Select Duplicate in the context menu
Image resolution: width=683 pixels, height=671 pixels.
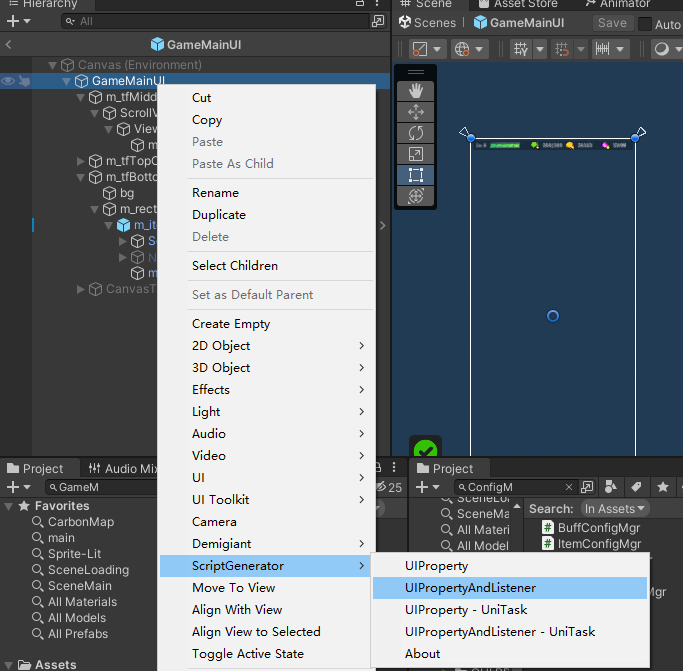point(219,215)
